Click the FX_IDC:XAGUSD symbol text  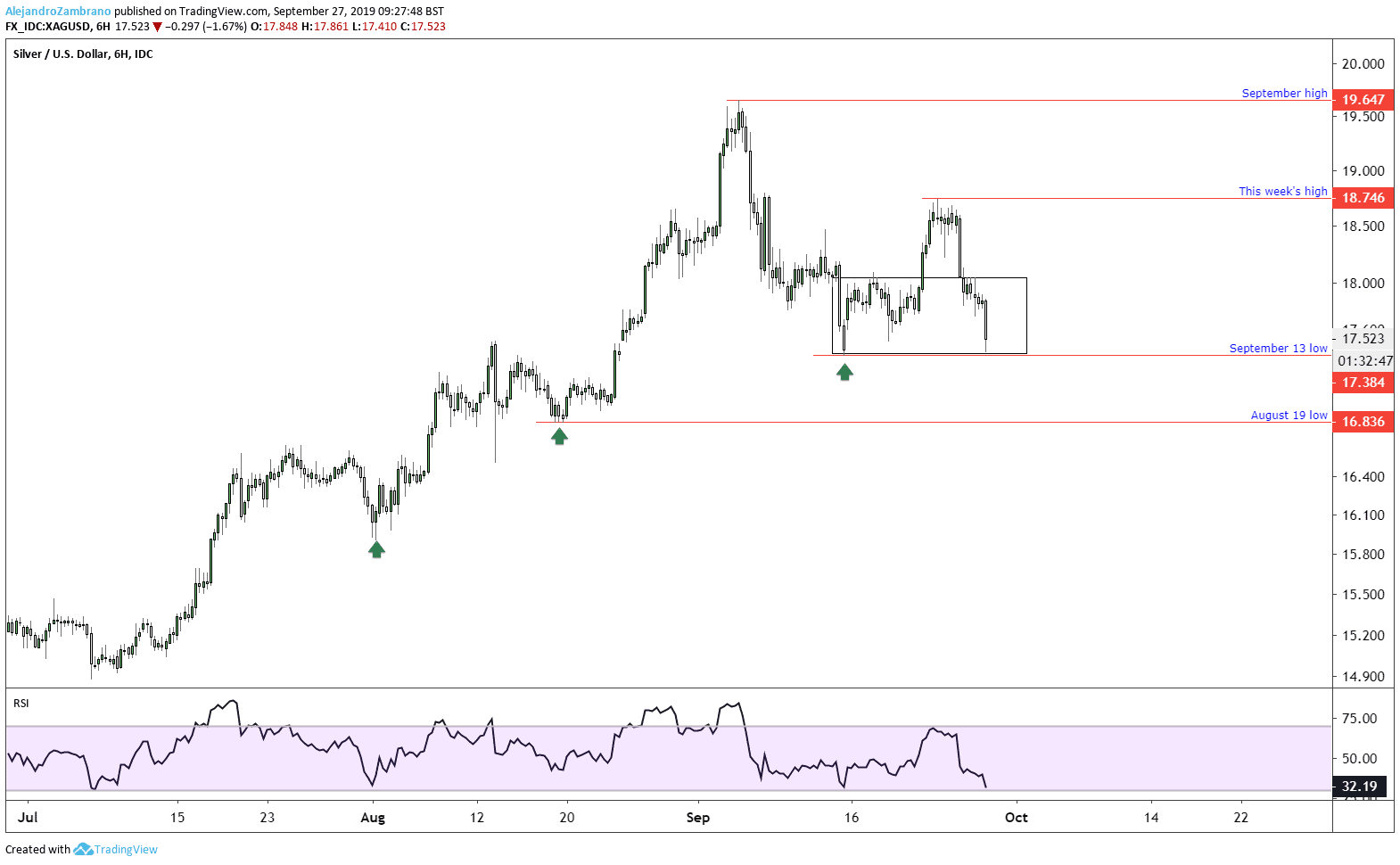coord(47,27)
